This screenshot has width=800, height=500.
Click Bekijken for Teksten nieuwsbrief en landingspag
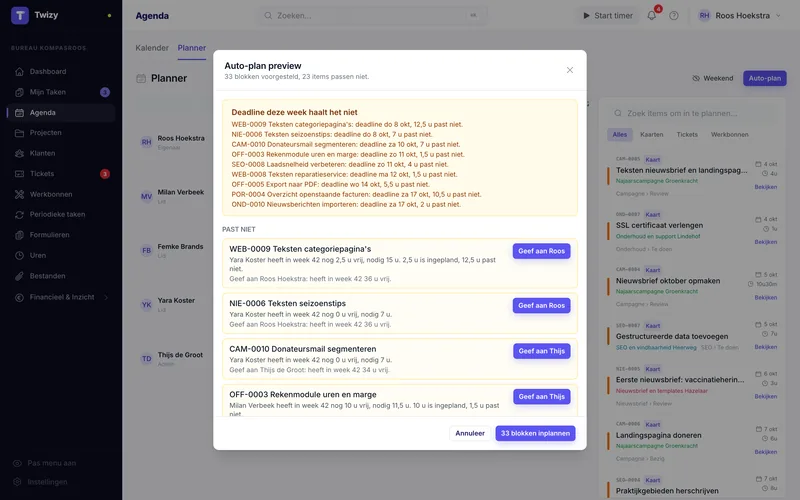point(765,187)
